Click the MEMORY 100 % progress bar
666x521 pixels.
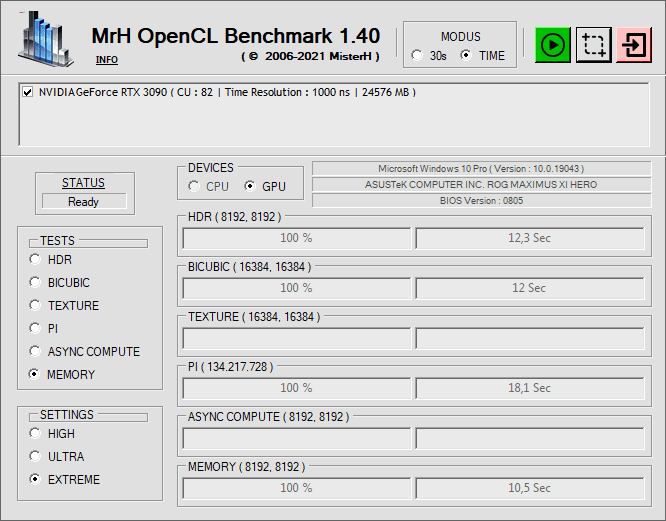pos(296,488)
